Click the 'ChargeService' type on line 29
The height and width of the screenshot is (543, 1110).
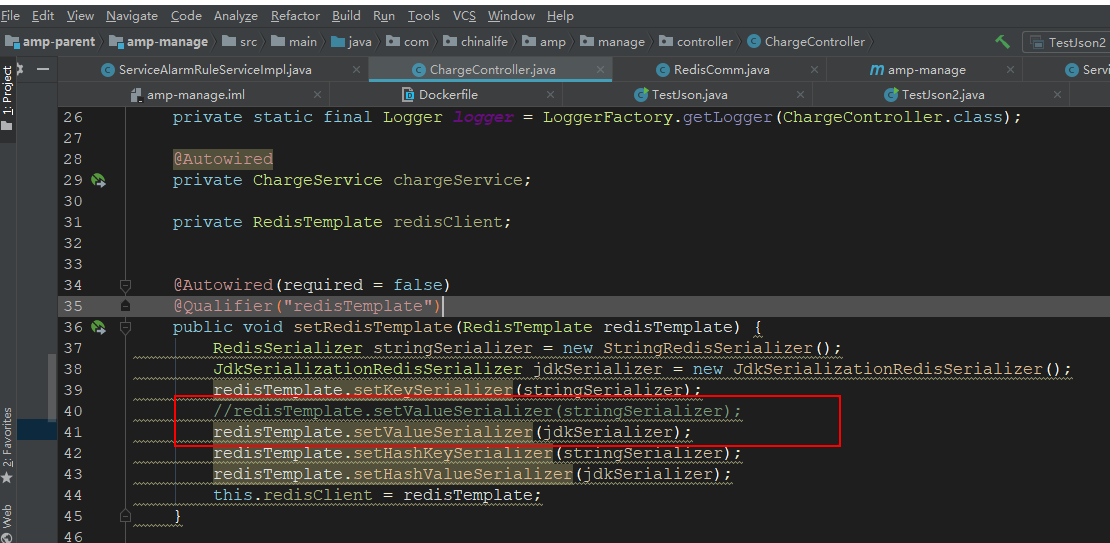[x=318, y=180]
